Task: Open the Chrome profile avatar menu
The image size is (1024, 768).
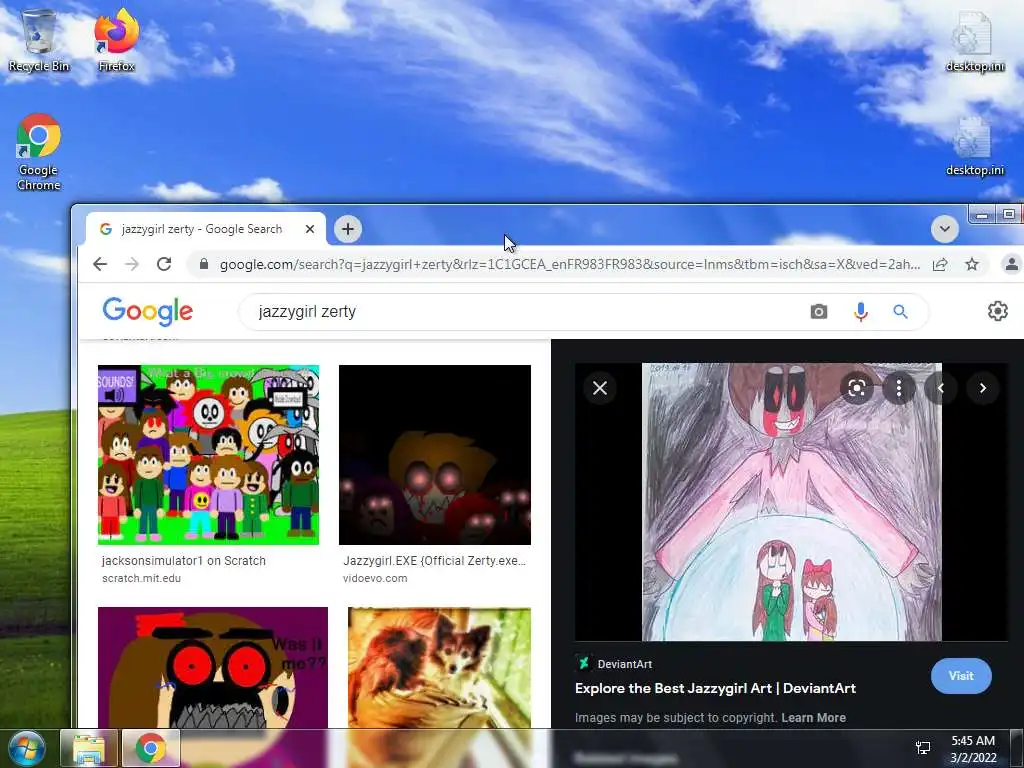Action: [x=1011, y=264]
